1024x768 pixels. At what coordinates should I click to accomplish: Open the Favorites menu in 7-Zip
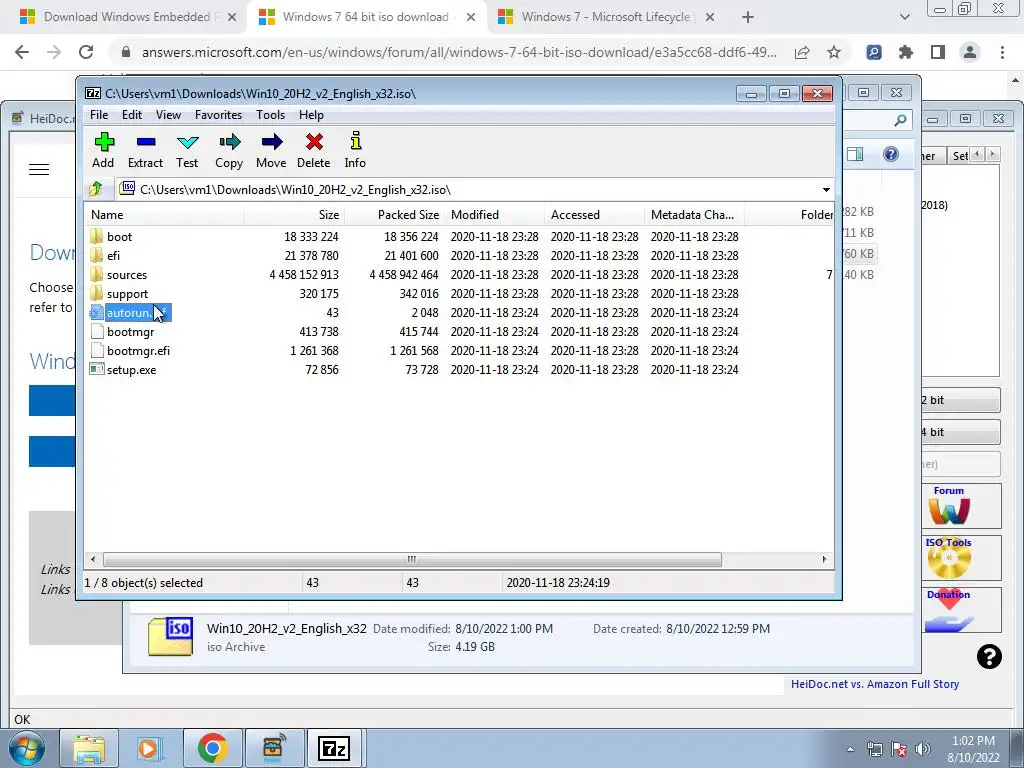click(x=218, y=115)
